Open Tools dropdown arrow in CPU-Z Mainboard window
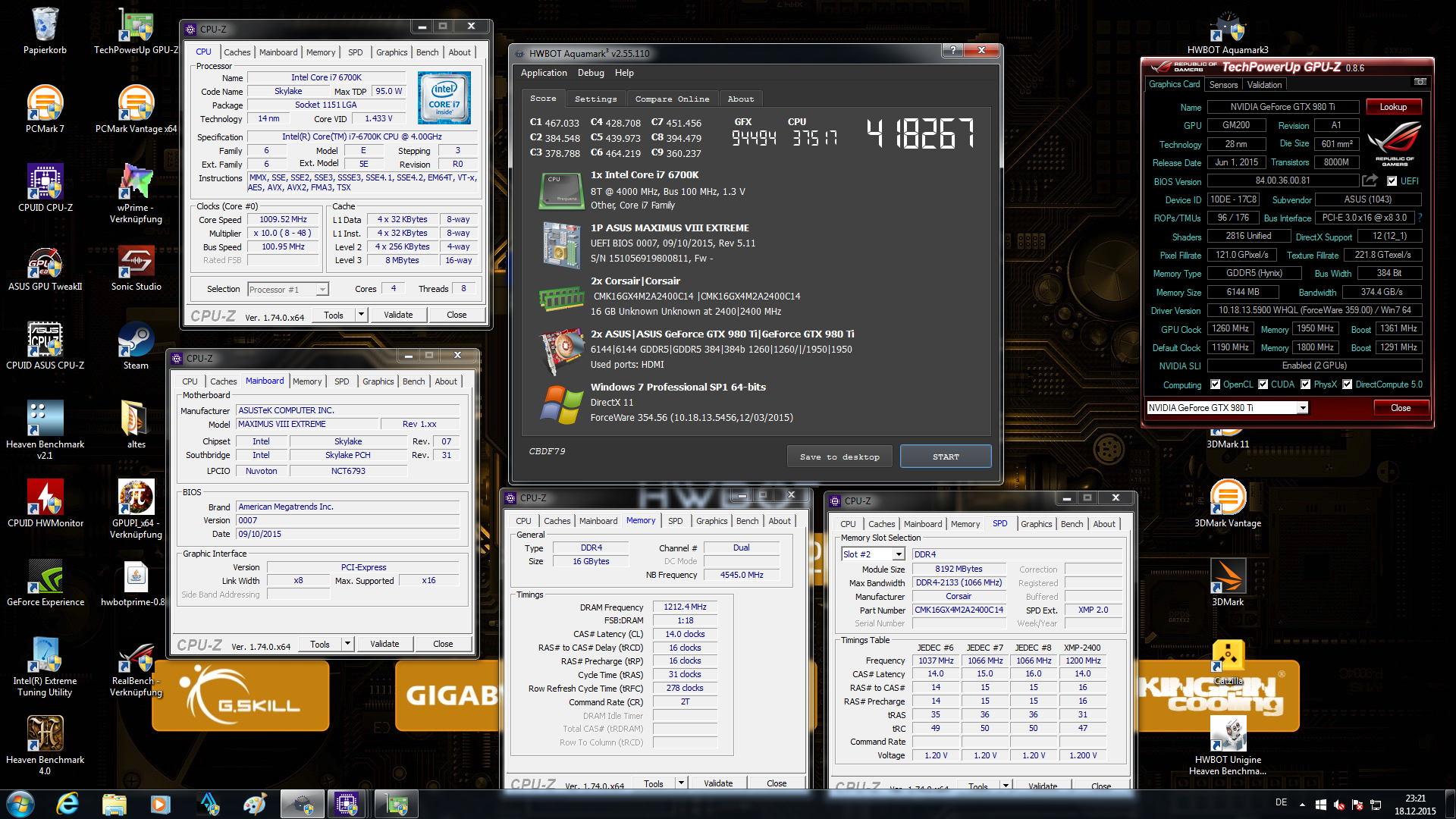1456x819 pixels. point(347,644)
